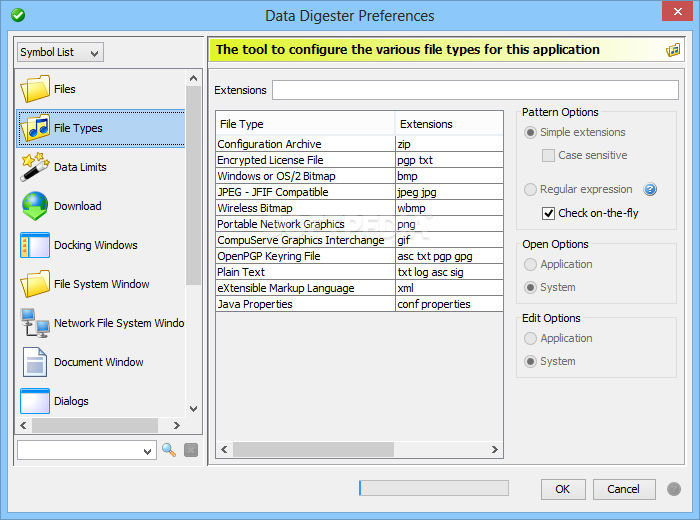Toggle the Check on-the-fly checkbox

pyautogui.click(x=548, y=213)
